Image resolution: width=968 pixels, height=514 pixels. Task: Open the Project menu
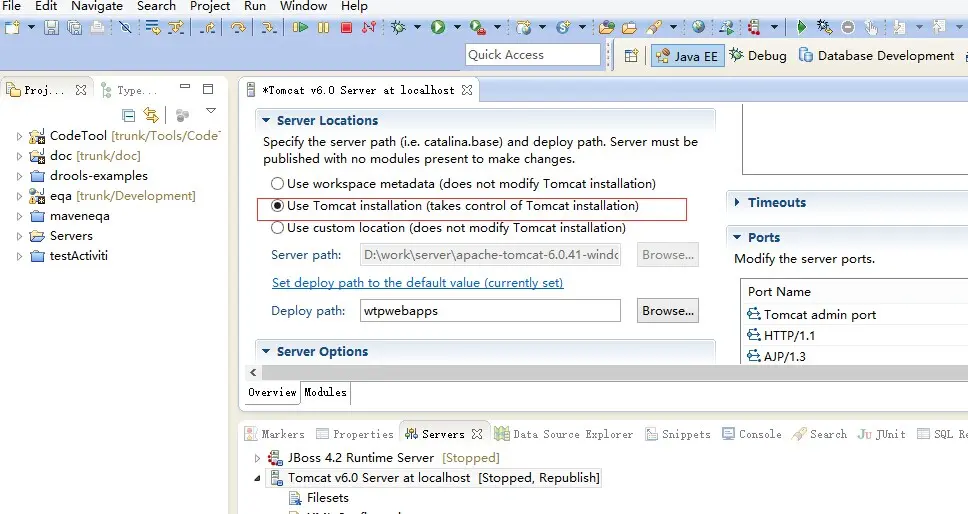[210, 6]
